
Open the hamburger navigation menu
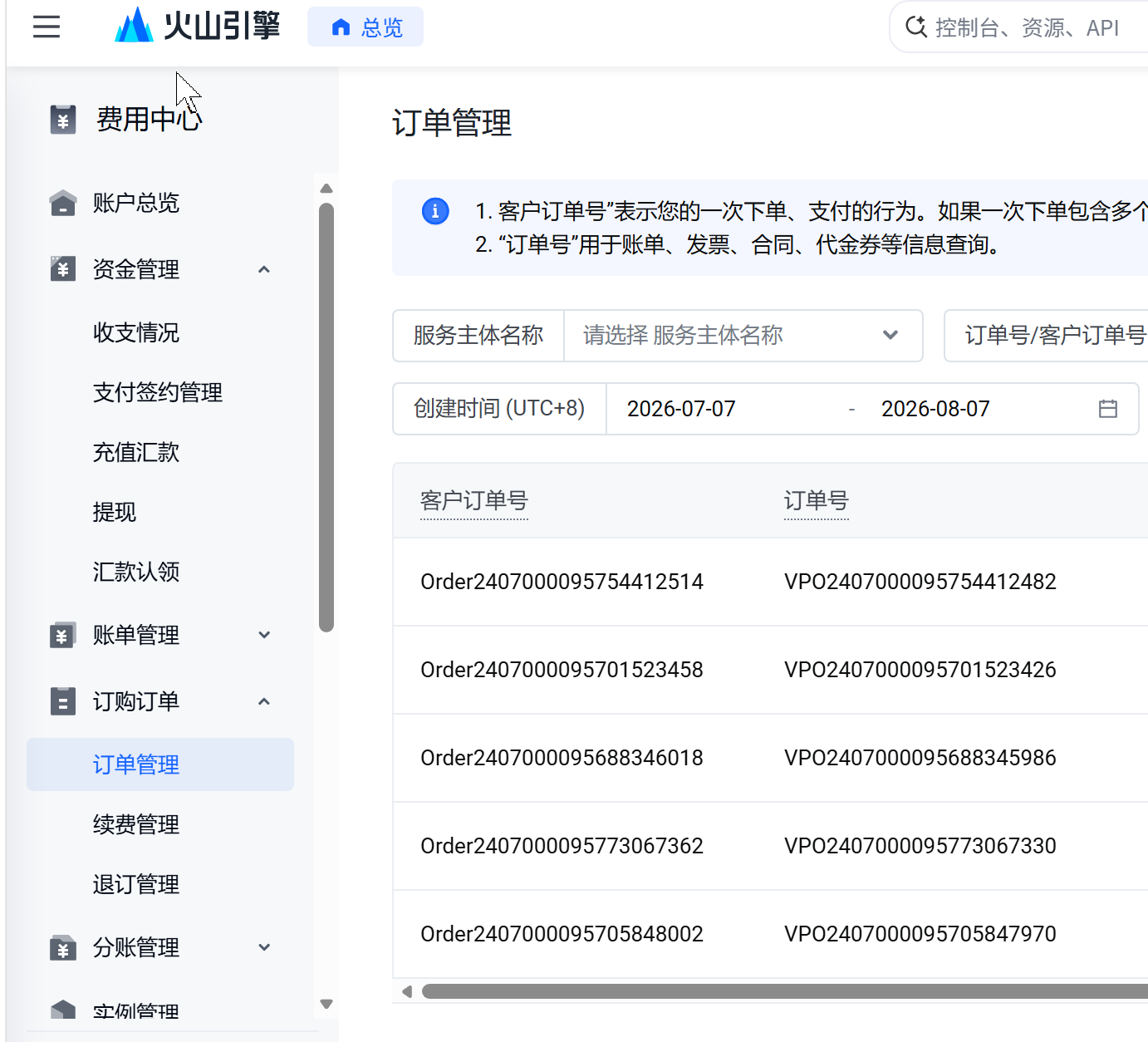point(47,27)
